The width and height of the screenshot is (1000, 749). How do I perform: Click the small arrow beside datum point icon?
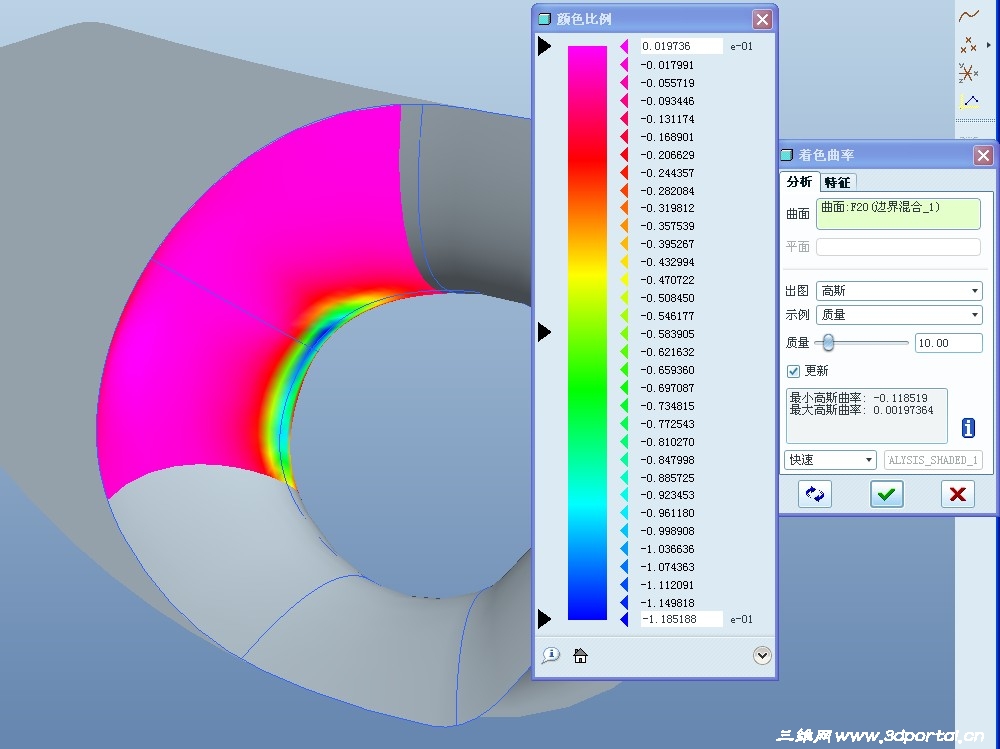pyautogui.click(x=989, y=45)
